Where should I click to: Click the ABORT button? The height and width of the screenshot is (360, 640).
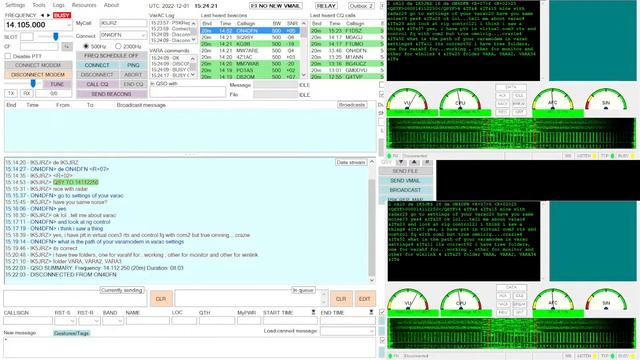(133, 75)
